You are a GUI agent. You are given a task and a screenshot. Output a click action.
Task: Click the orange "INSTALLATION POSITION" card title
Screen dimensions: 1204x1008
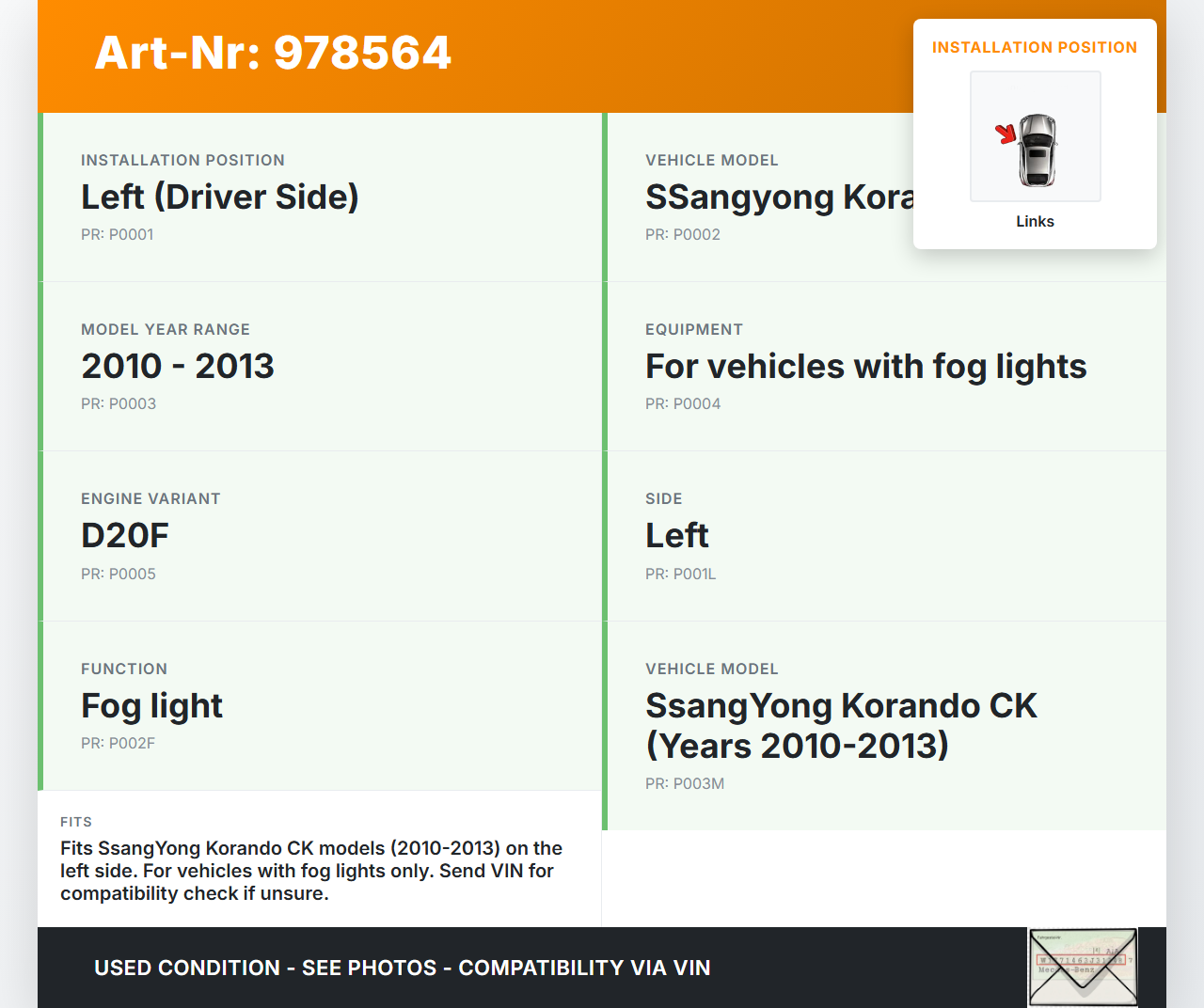click(x=1035, y=47)
